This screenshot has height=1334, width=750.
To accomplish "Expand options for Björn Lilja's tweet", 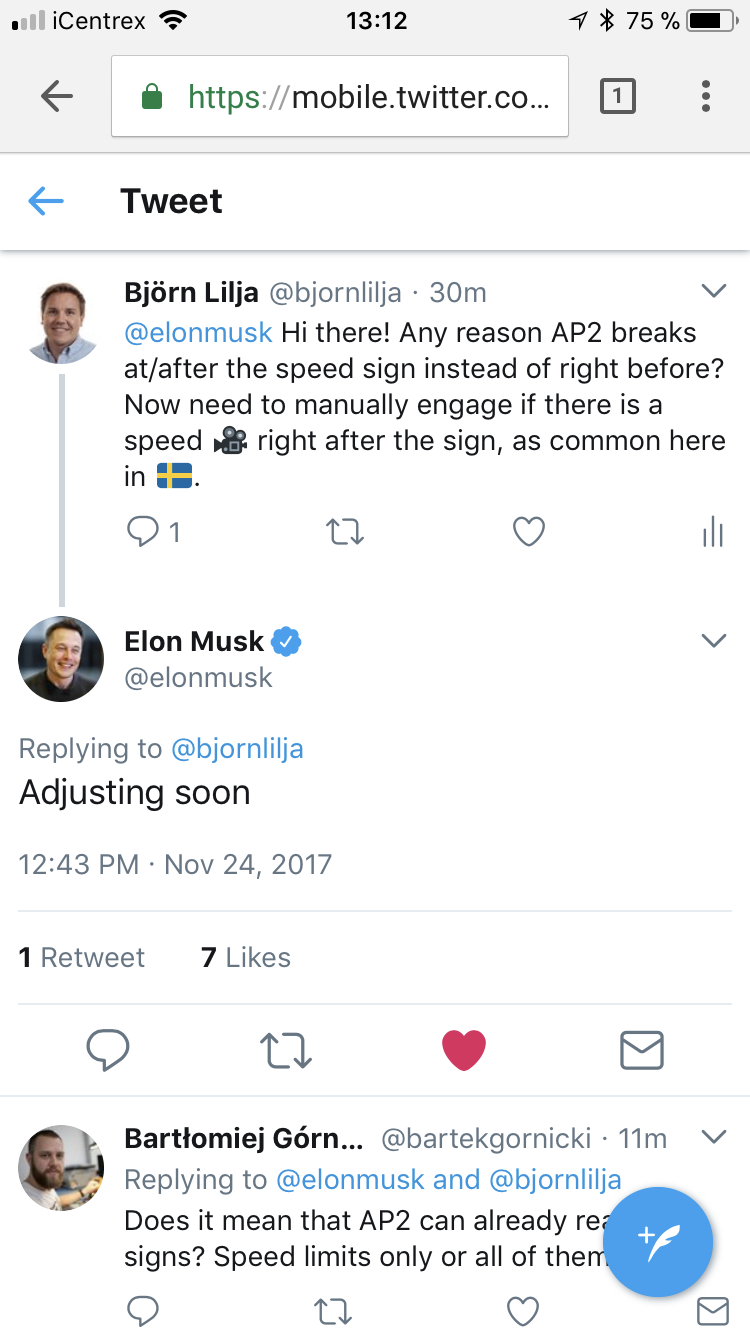I will pos(713,291).
